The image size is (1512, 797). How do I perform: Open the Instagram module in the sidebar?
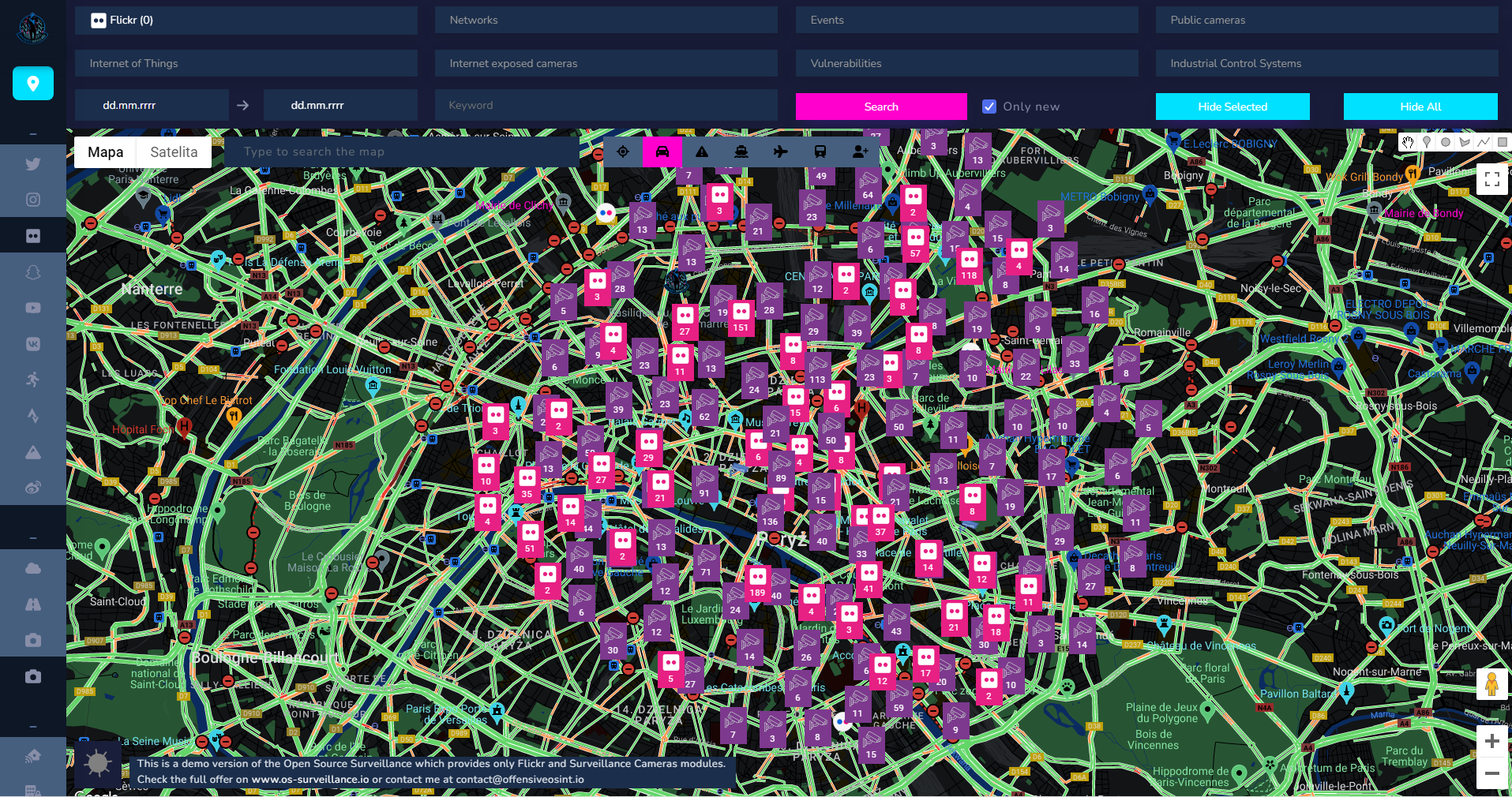coord(33,200)
